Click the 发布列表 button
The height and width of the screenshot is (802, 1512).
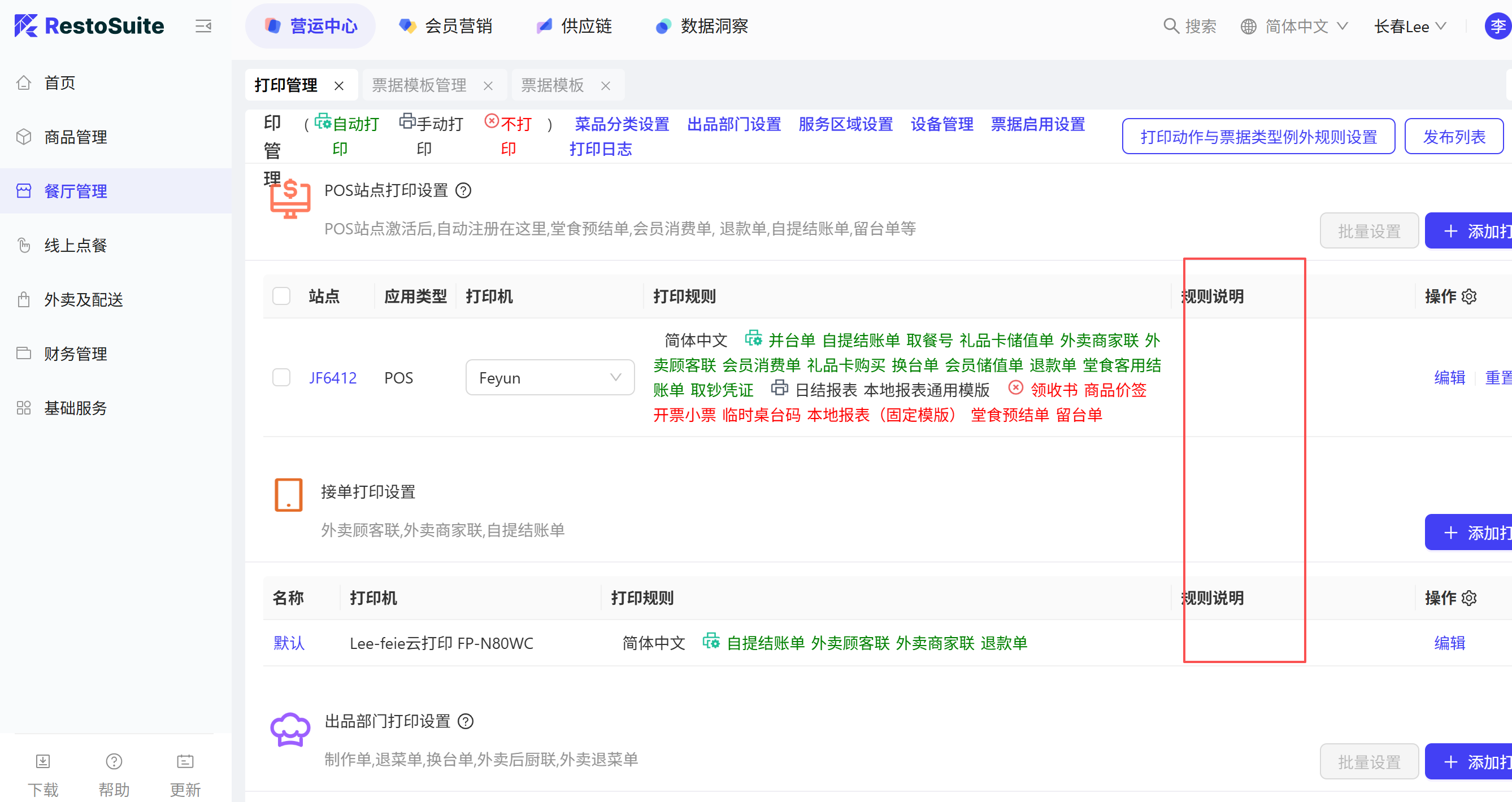(x=1453, y=136)
